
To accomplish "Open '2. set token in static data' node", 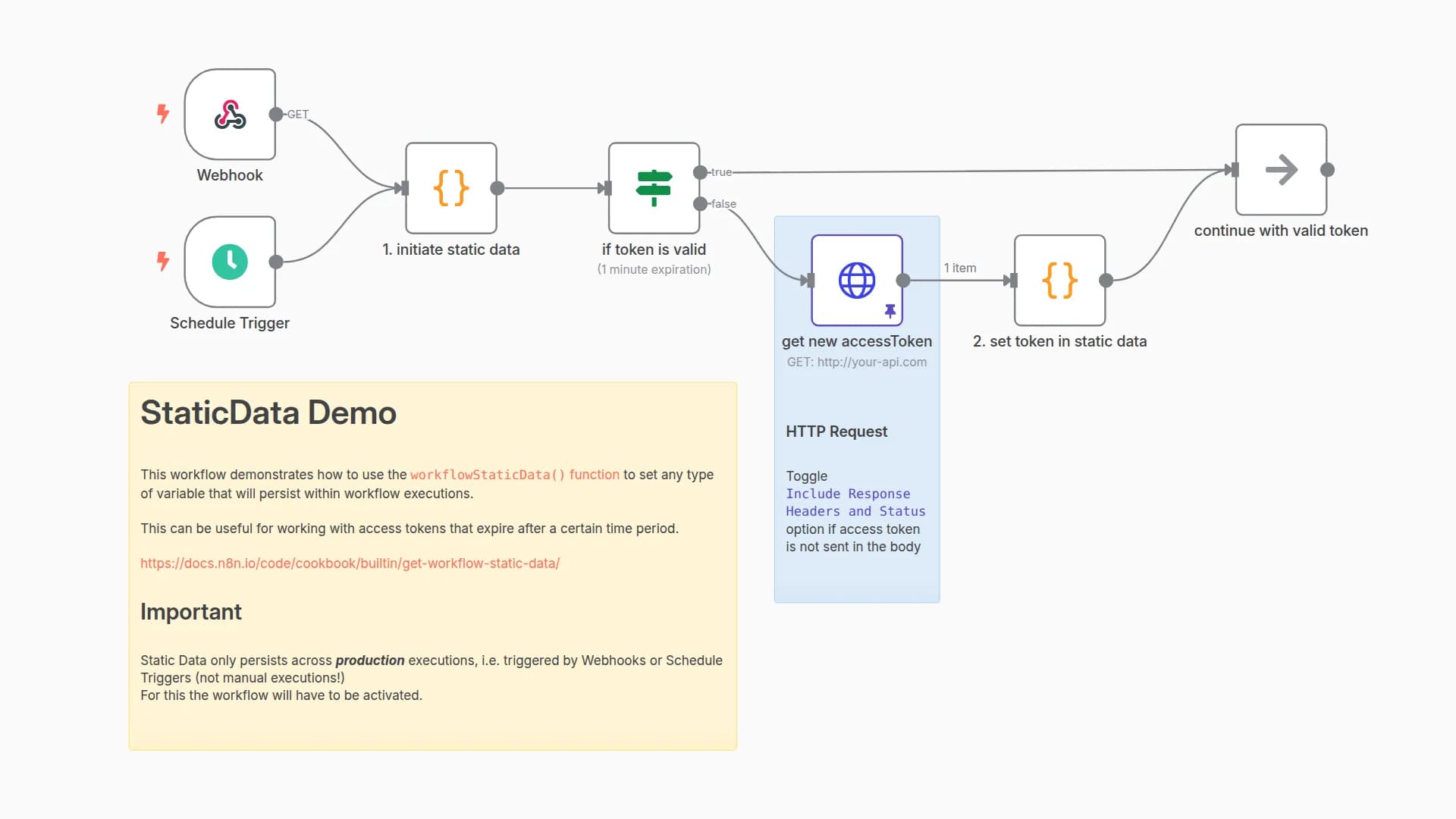I will click(1060, 281).
